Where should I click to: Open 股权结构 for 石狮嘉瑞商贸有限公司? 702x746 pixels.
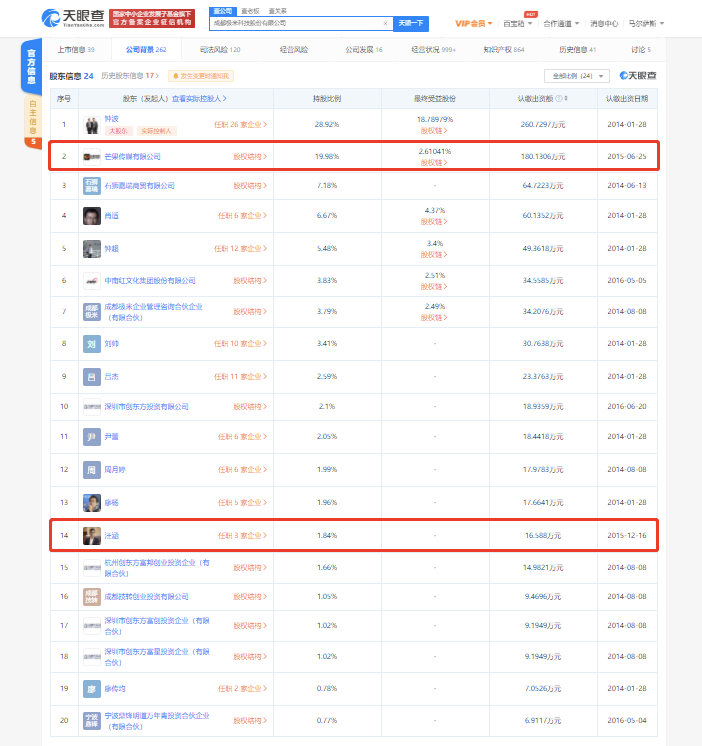(x=250, y=186)
